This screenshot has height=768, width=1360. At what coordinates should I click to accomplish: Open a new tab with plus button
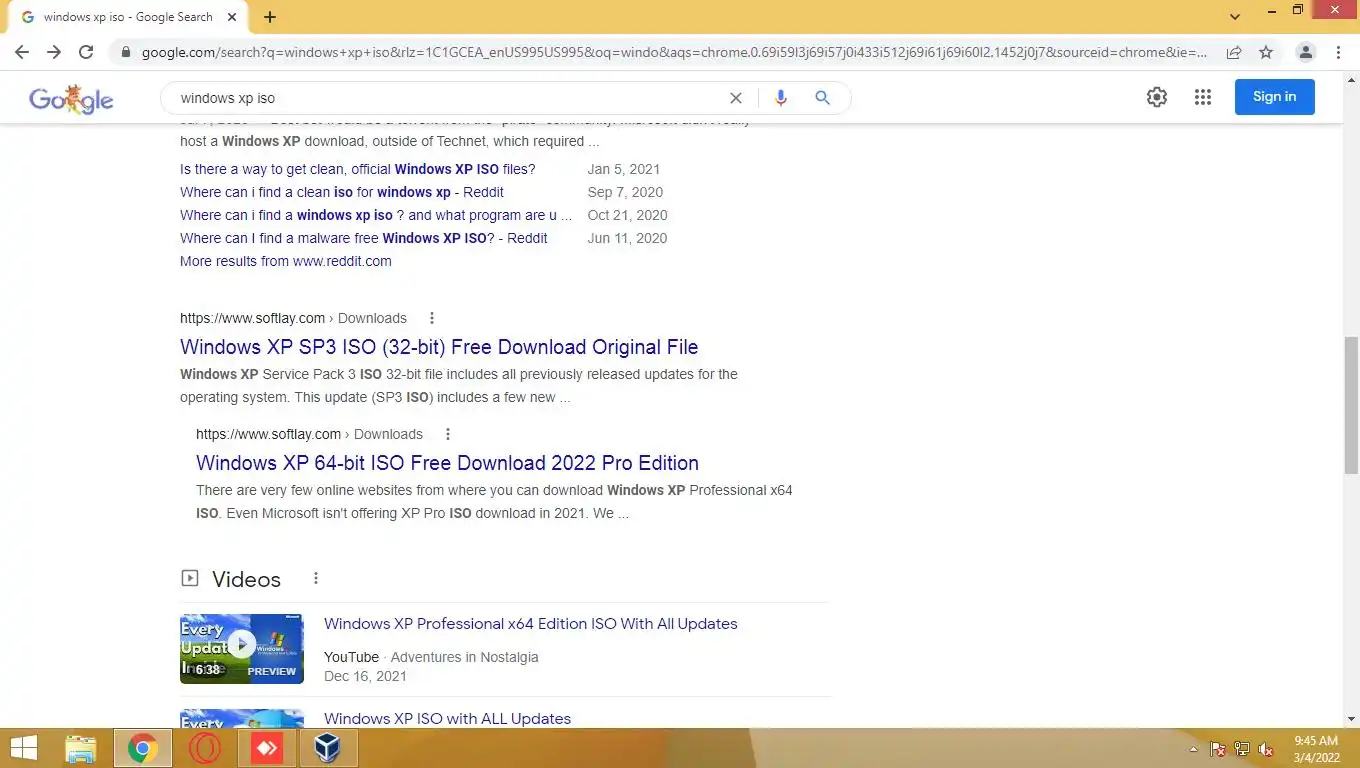point(270,17)
